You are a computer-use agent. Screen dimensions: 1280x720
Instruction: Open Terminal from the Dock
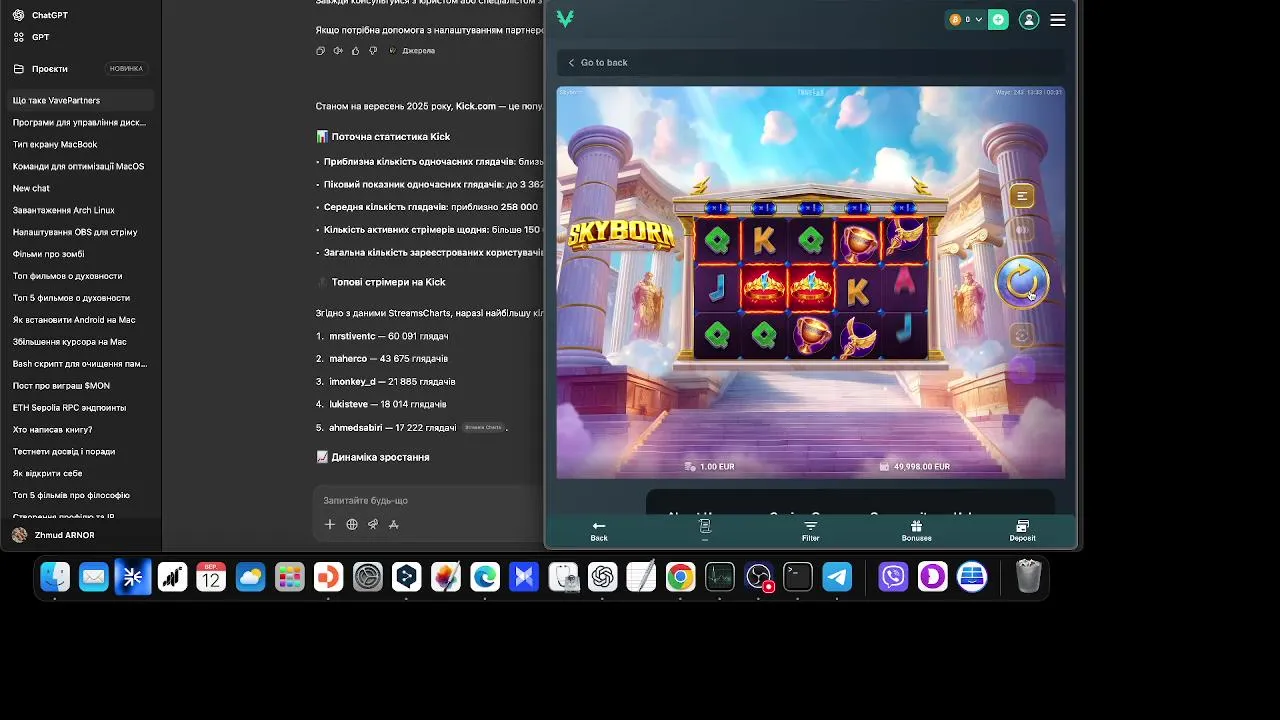(798, 577)
